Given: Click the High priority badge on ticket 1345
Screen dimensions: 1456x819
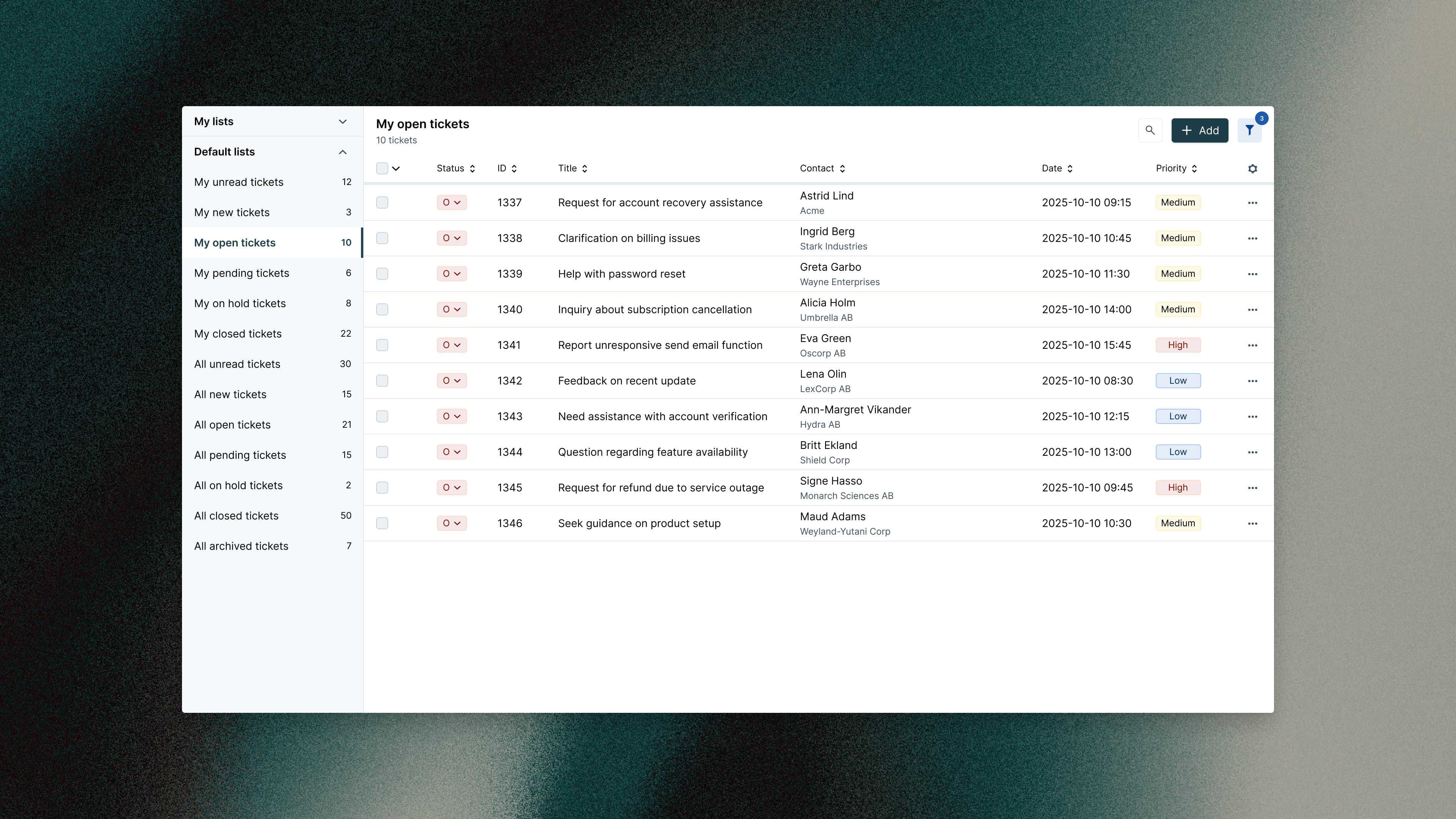Looking at the screenshot, I should tap(1178, 487).
